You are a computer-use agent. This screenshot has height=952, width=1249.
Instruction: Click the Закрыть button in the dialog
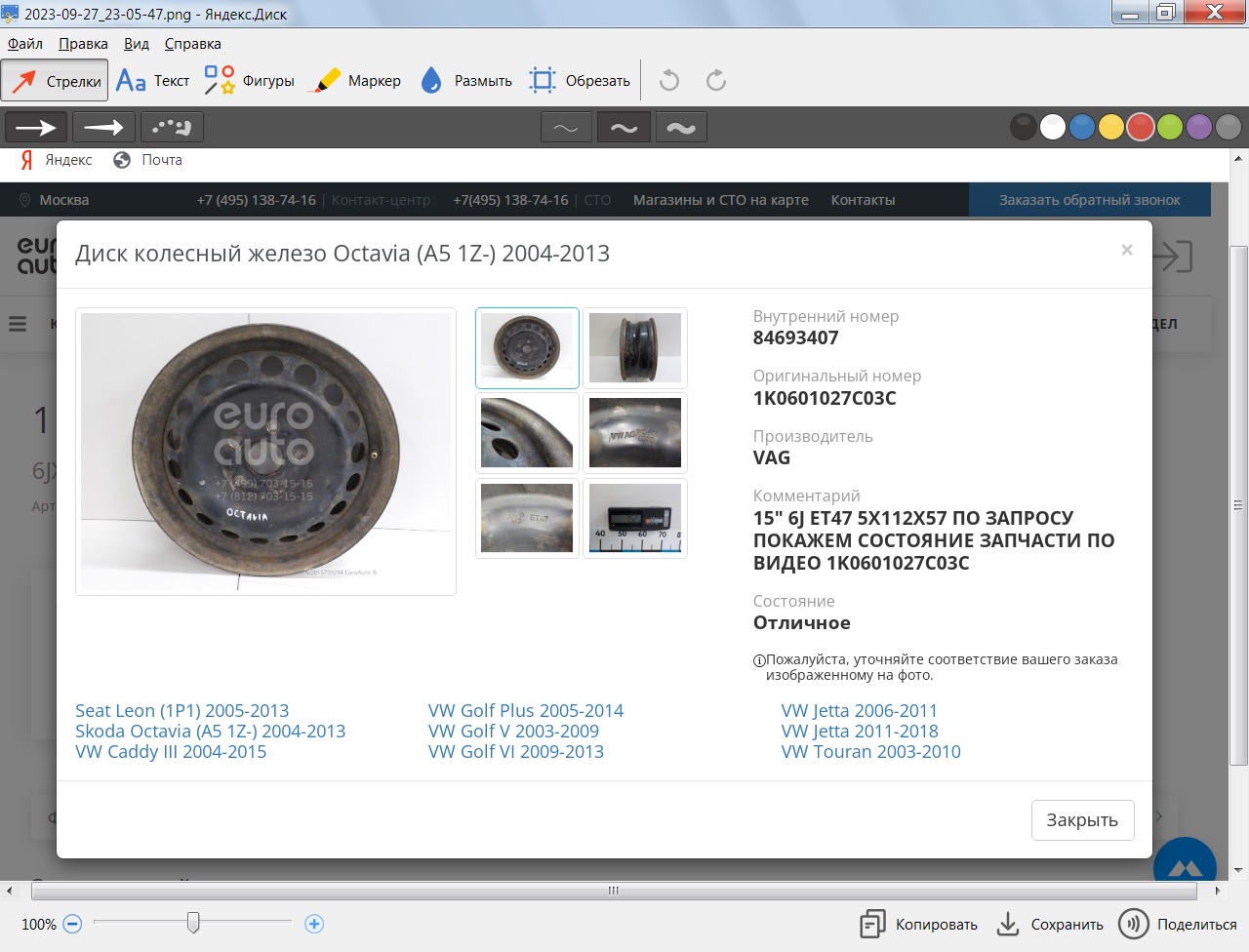(1082, 820)
